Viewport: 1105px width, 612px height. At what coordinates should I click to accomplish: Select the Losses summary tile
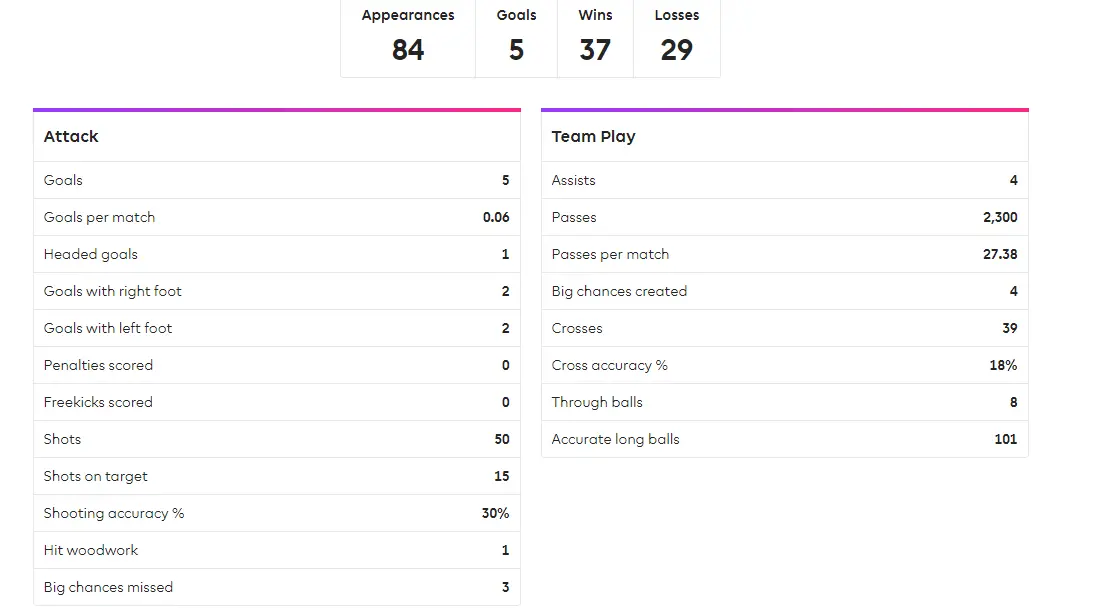[677, 36]
